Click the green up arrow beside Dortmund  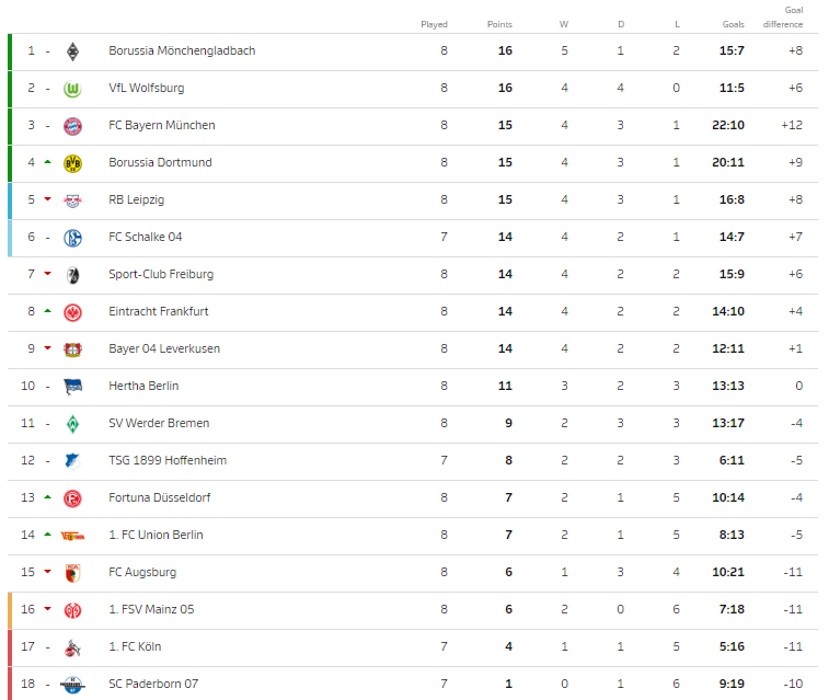[48, 162]
